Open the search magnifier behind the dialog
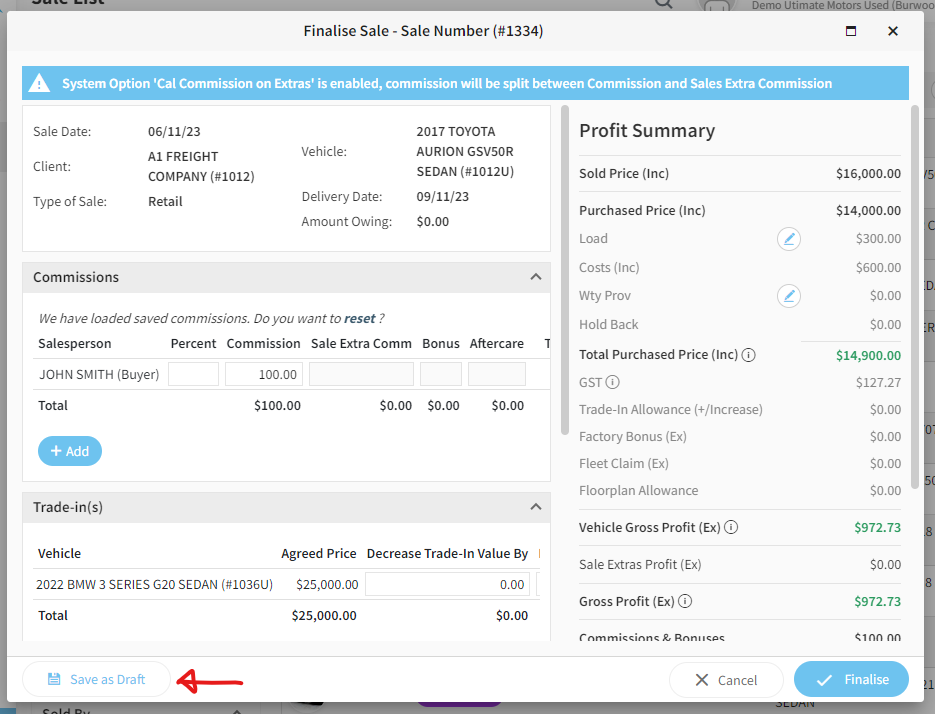Viewport: 935px width, 714px height. click(x=663, y=5)
